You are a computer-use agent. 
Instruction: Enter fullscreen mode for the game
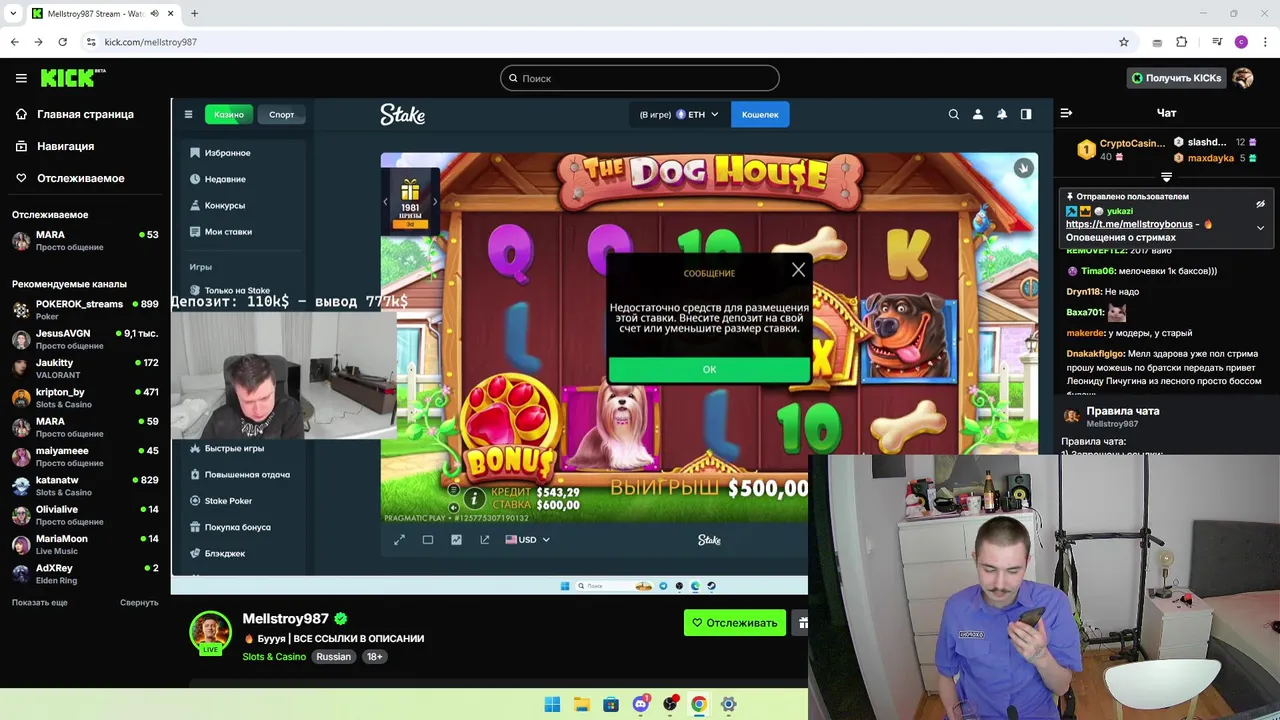tap(399, 540)
